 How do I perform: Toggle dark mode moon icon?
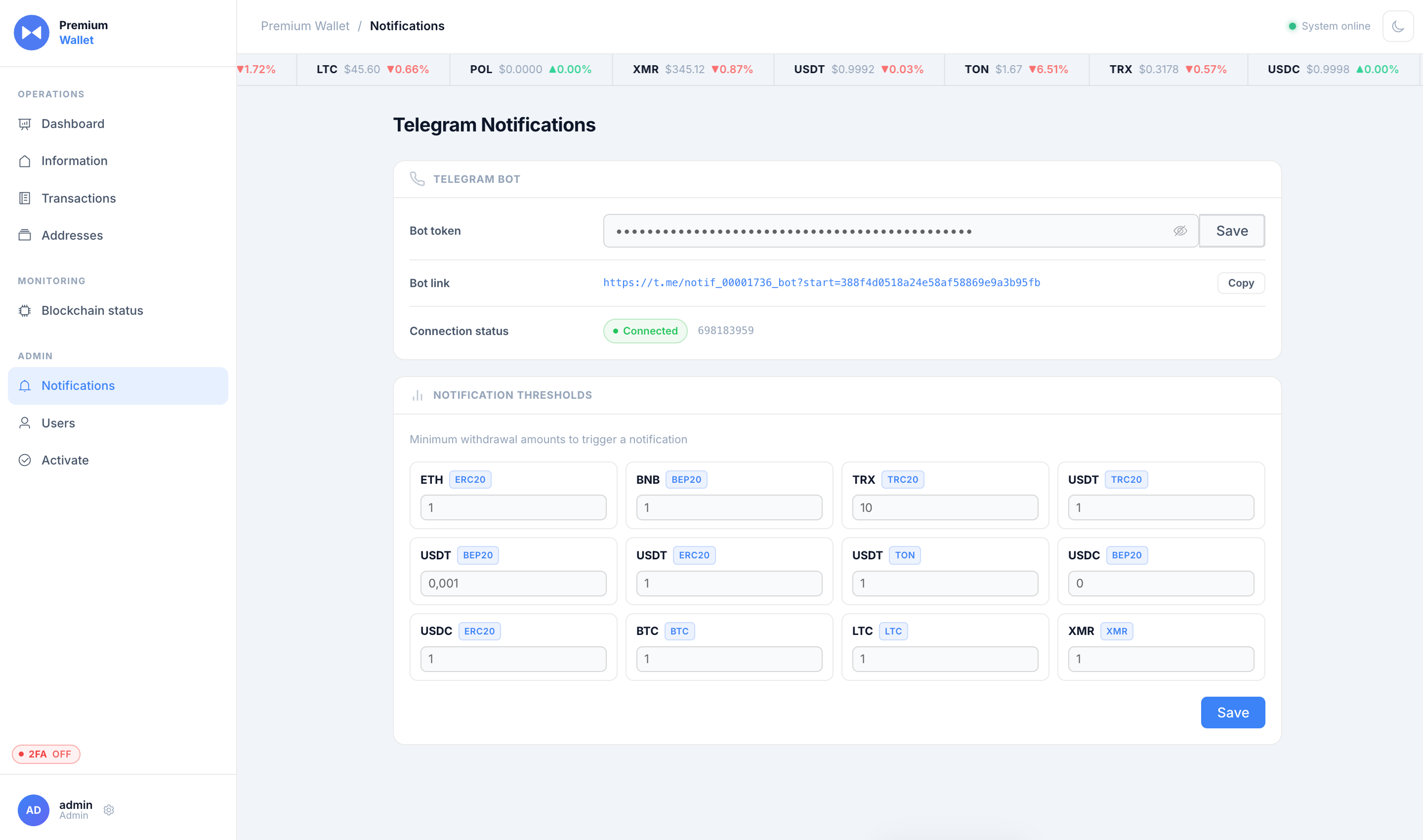pyautogui.click(x=1397, y=26)
